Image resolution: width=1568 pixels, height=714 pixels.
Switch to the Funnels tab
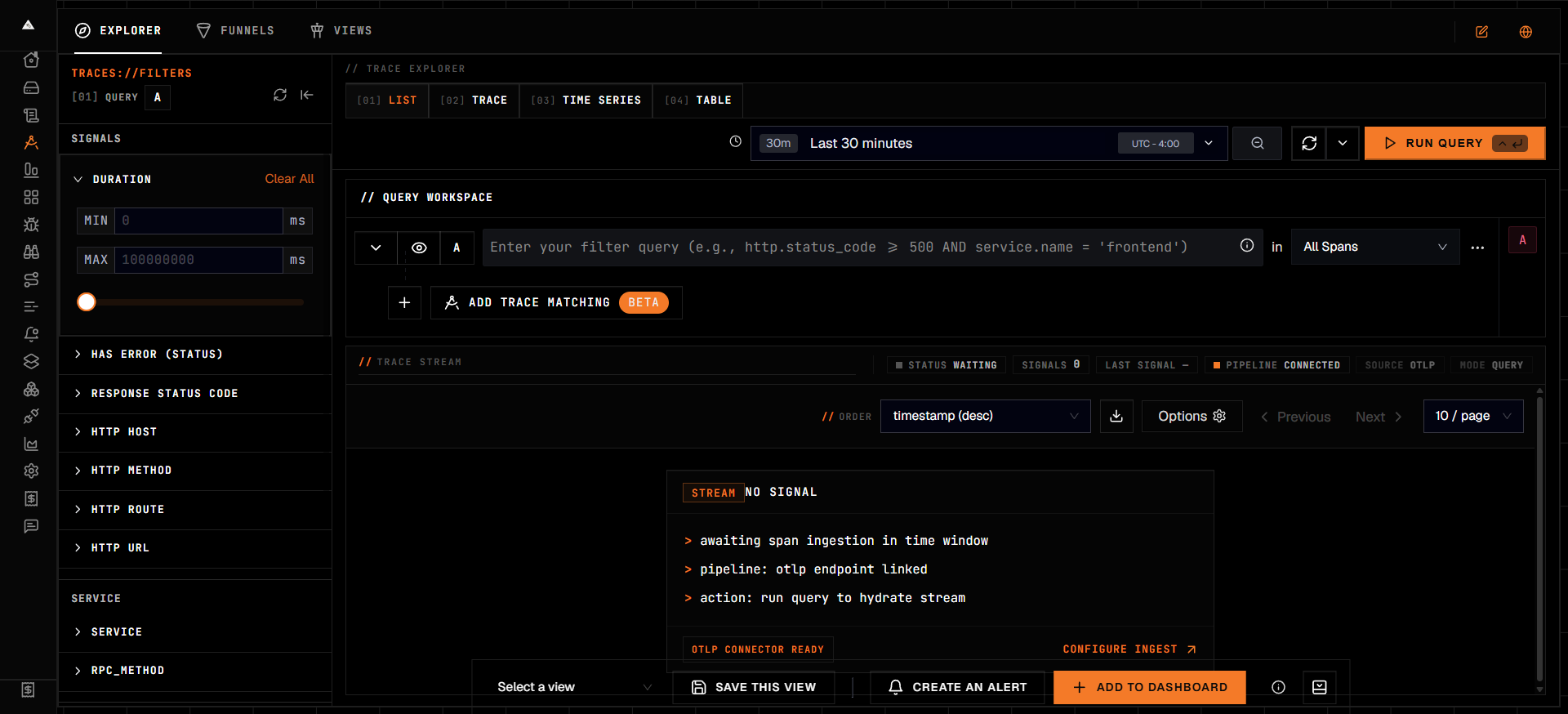click(235, 31)
